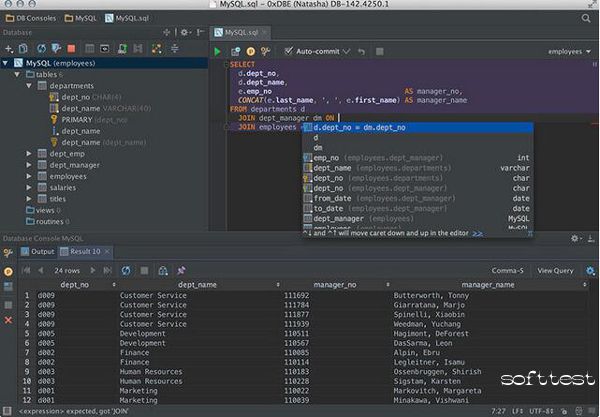Select from_date in completion list
Viewport: 600px width, 417px height.
[x=418, y=199]
